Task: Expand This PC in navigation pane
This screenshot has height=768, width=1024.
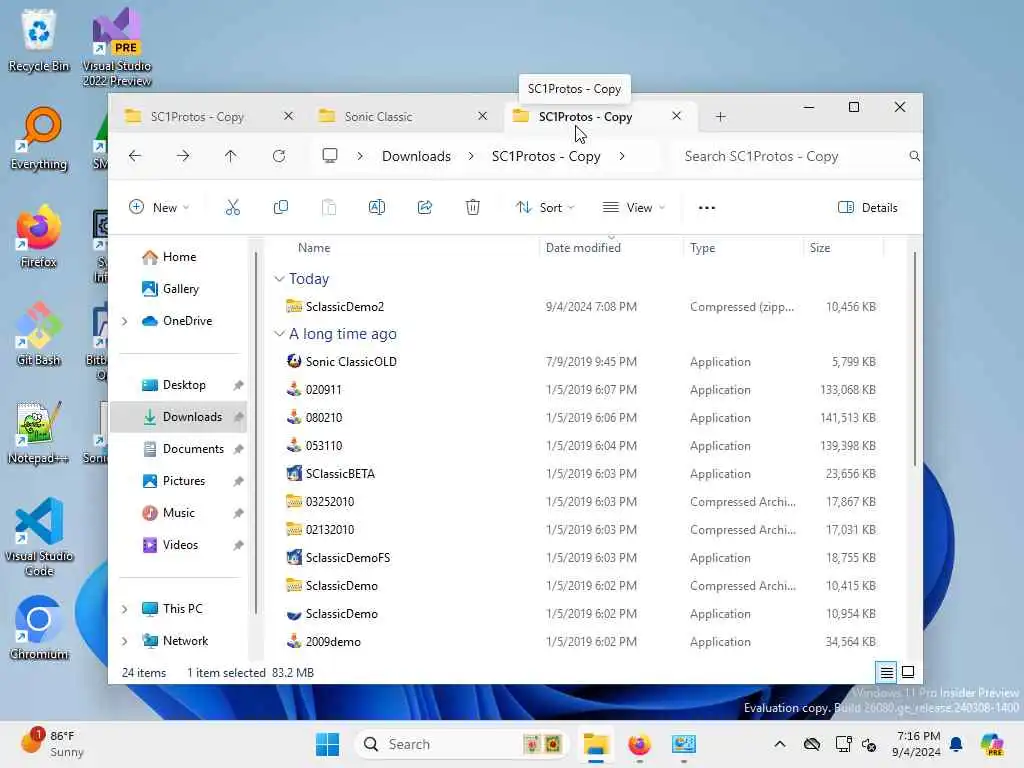Action: click(x=125, y=609)
